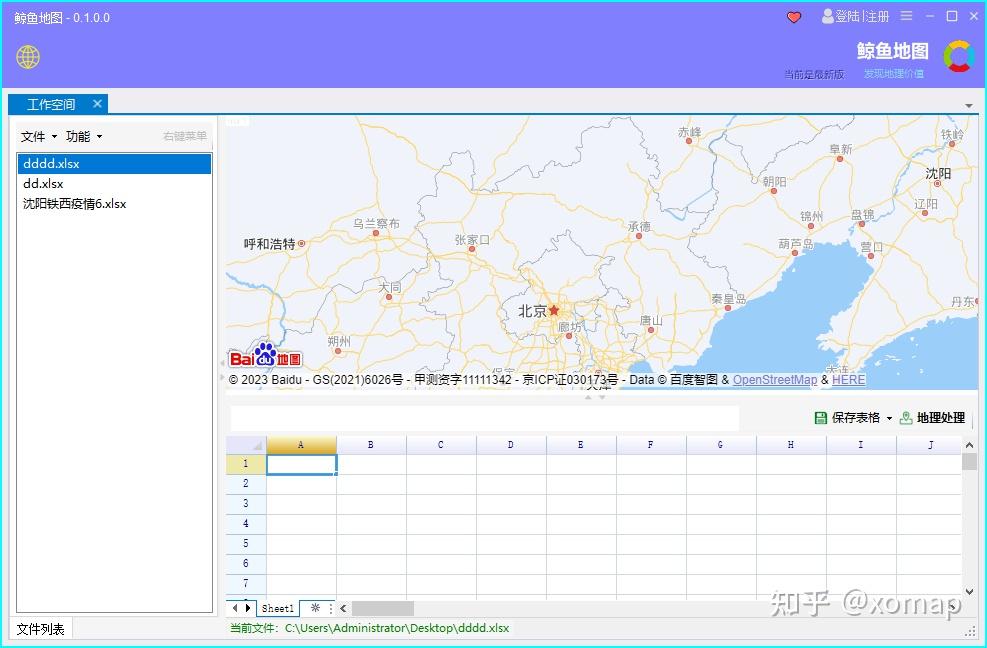Expand the 保存表格 dropdown arrow

(889, 418)
